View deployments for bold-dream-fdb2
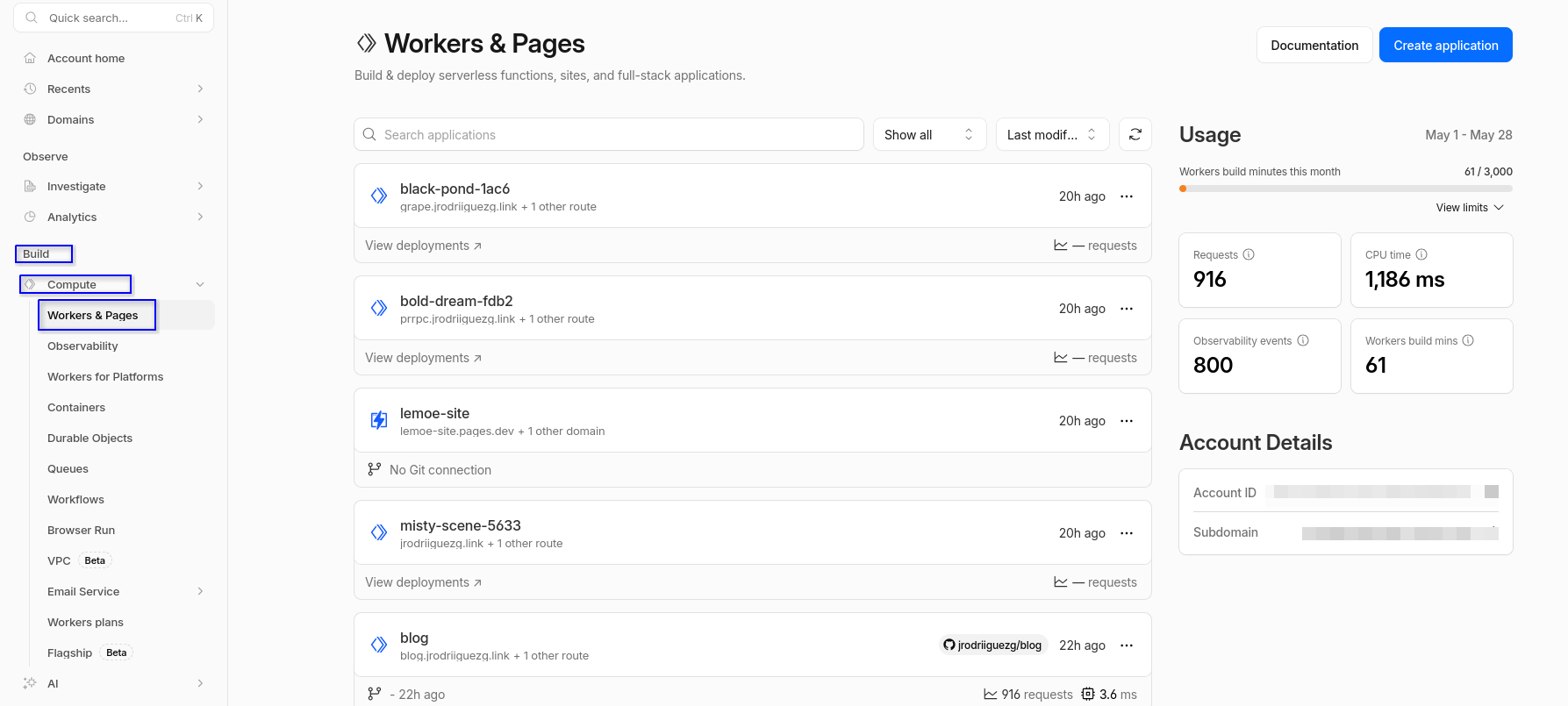Image resolution: width=1568 pixels, height=706 pixels. [x=423, y=358]
